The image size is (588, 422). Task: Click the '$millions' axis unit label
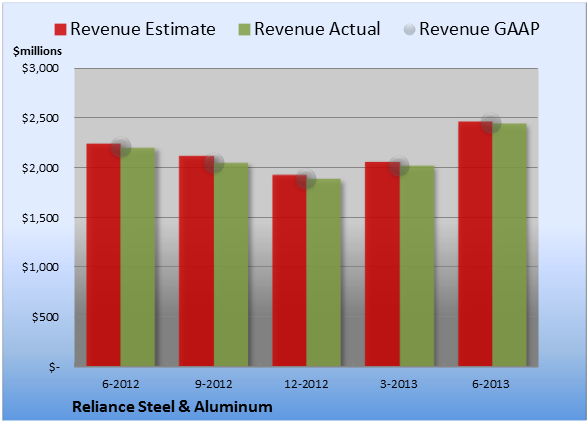37,51
